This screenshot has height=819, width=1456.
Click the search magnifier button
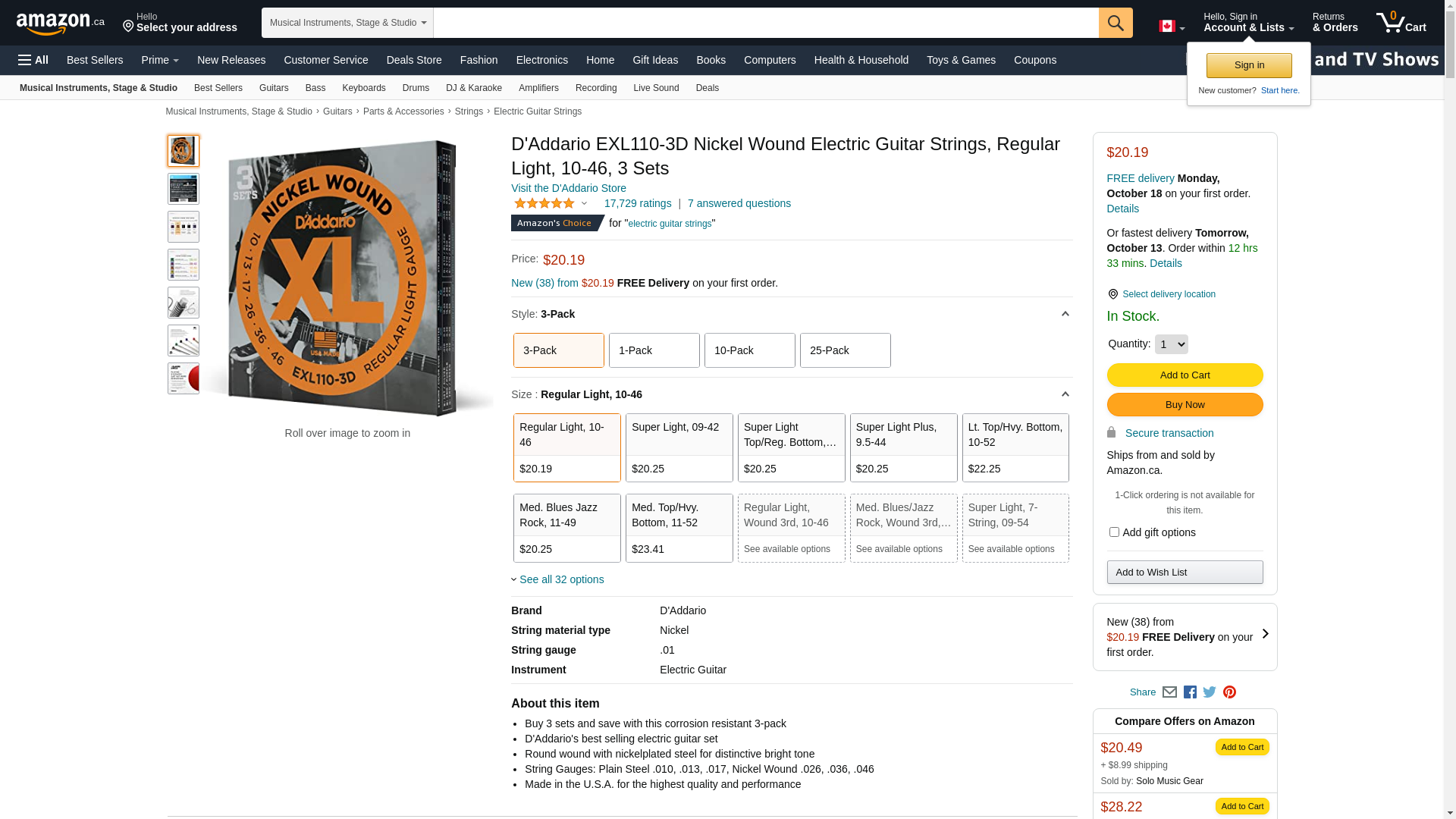1115,23
